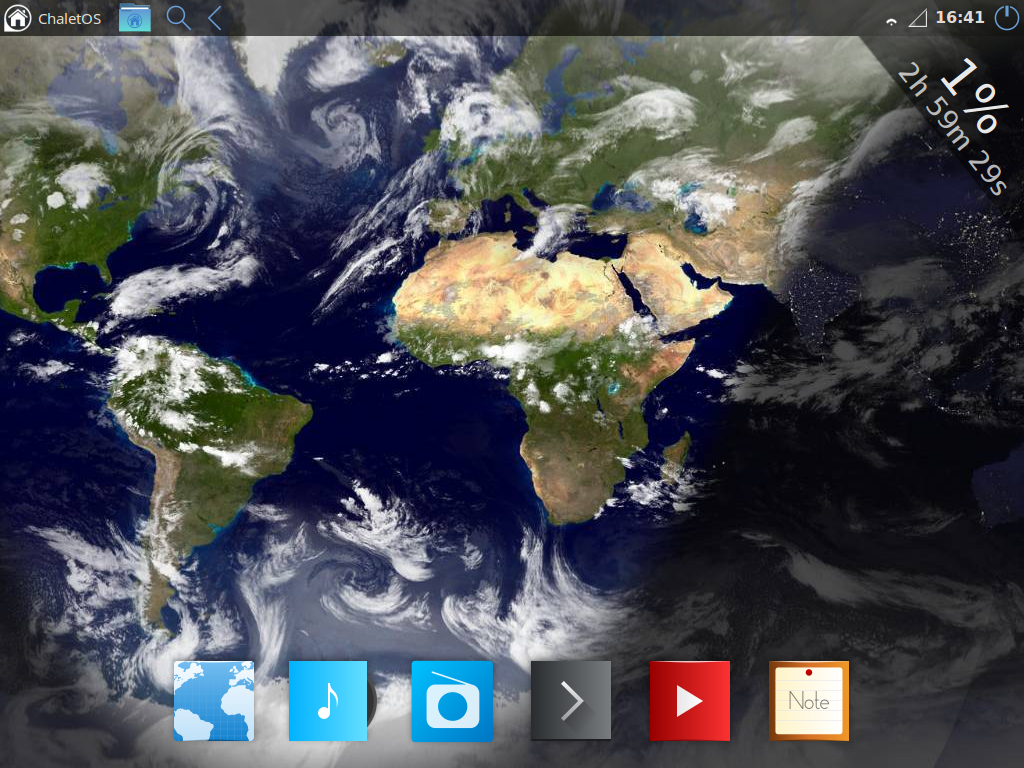Open the home folder file manager
The height and width of the screenshot is (768, 1024).
(x=135, y=18)
